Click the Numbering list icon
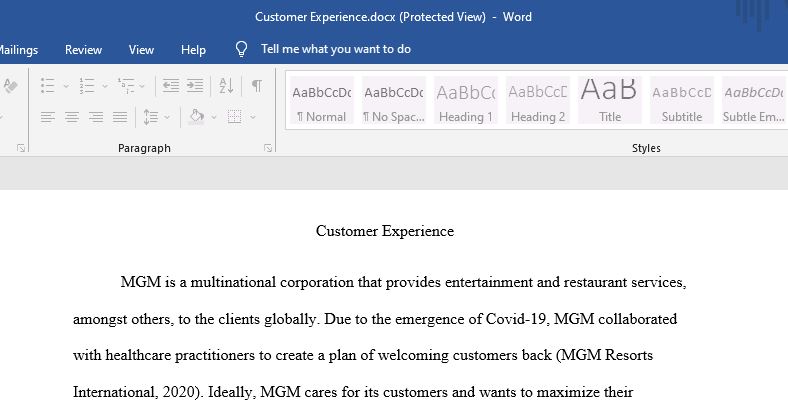Screen dimensions: 788x408 (x=86, y=85)
